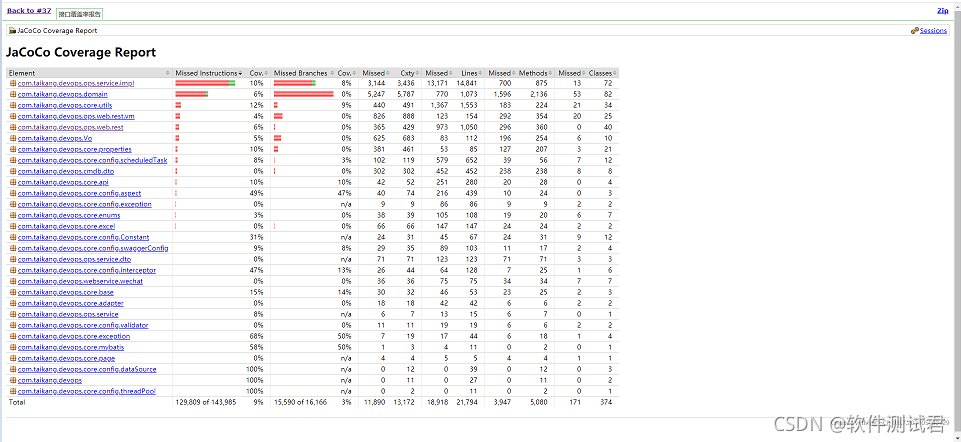961x442 pixels.
Task: Click package icon beside com.taikang.devops.core.excel
Action: pyautogui.click(x=12, y=226)
